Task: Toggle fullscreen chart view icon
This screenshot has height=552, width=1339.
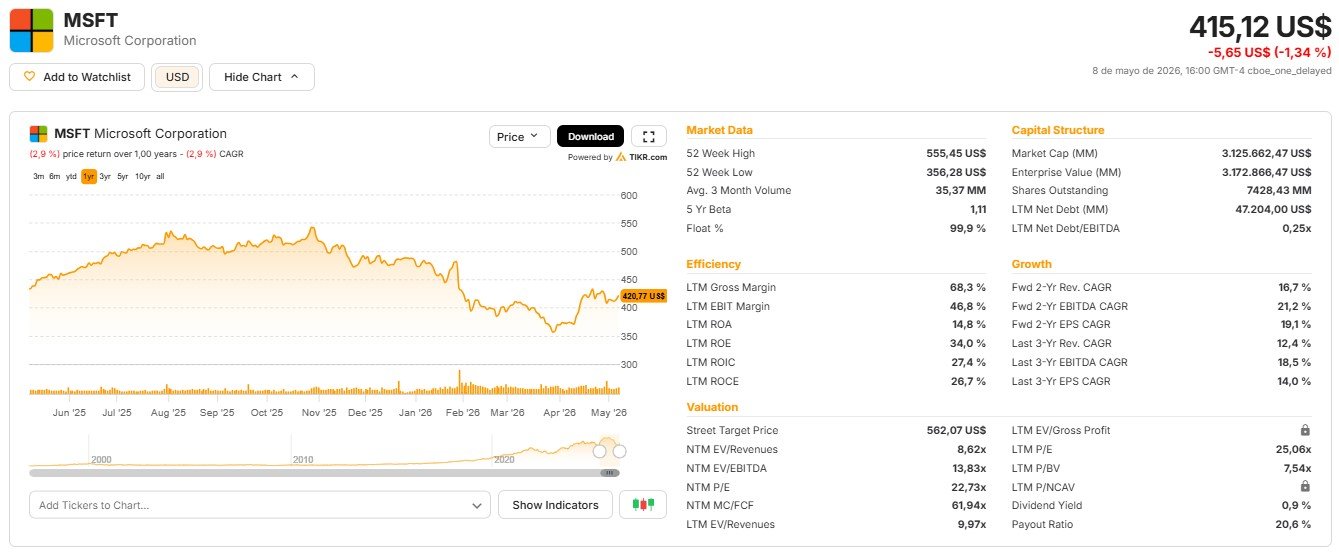Action: 649,137
